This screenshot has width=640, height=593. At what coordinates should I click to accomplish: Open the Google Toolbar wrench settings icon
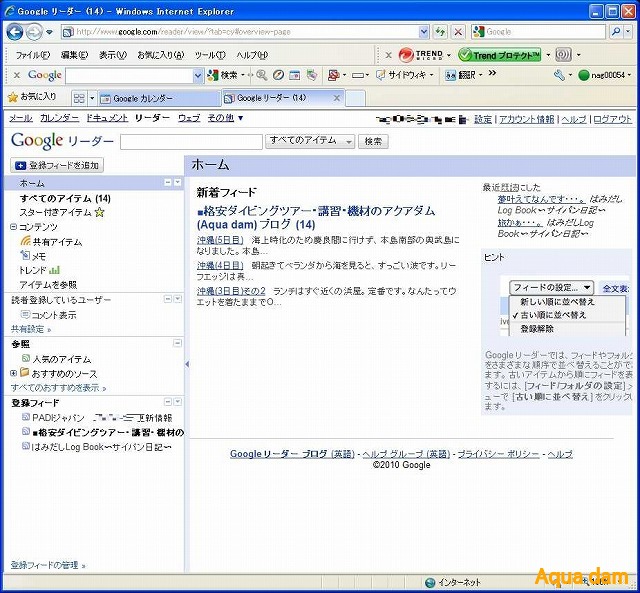click(x=559, y=75)
